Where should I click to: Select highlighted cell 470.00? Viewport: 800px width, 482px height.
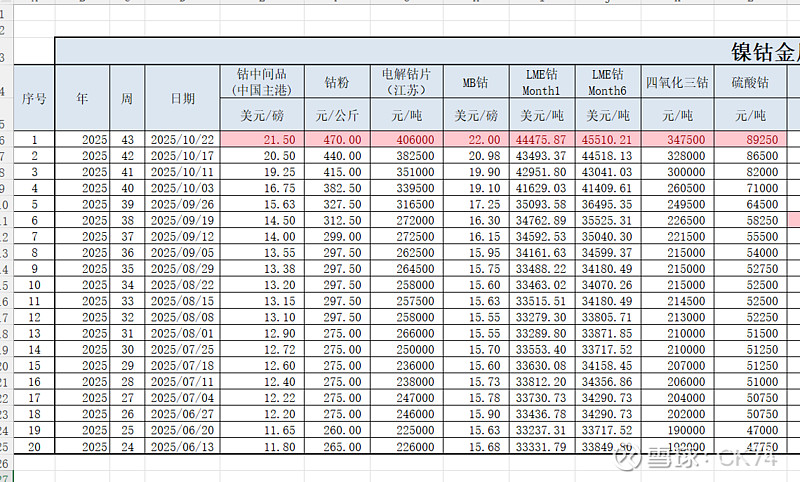[337, 139]
